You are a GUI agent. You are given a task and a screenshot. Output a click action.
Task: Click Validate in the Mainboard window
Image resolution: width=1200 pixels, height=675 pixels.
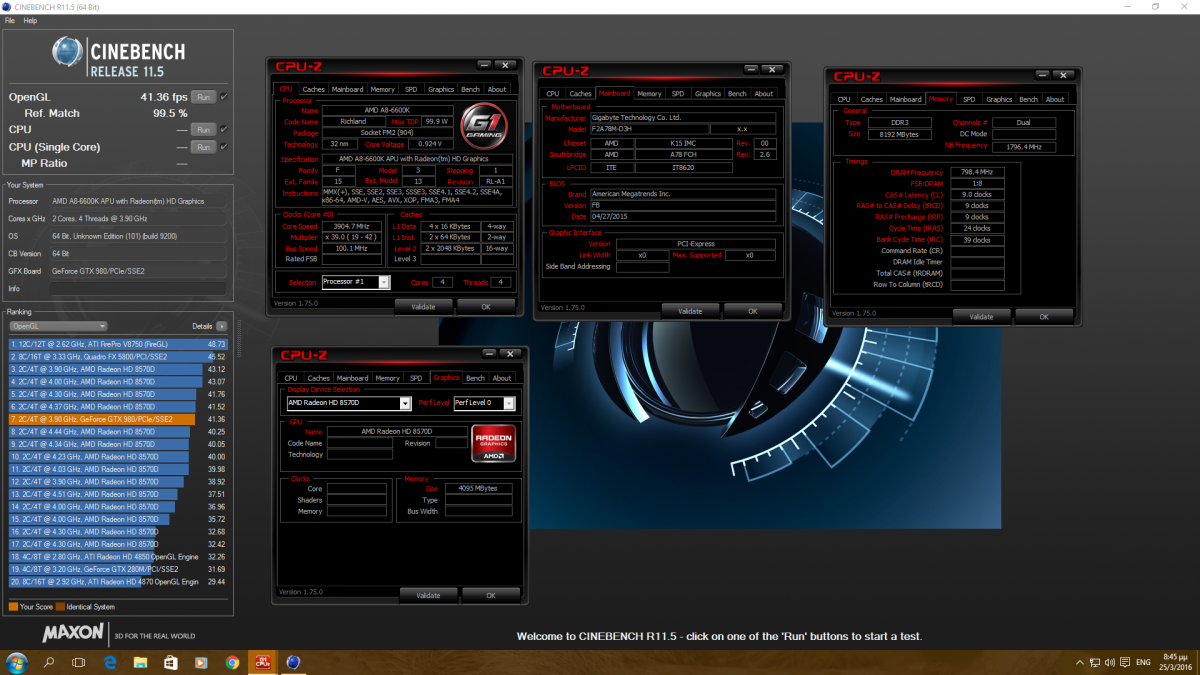690,311
